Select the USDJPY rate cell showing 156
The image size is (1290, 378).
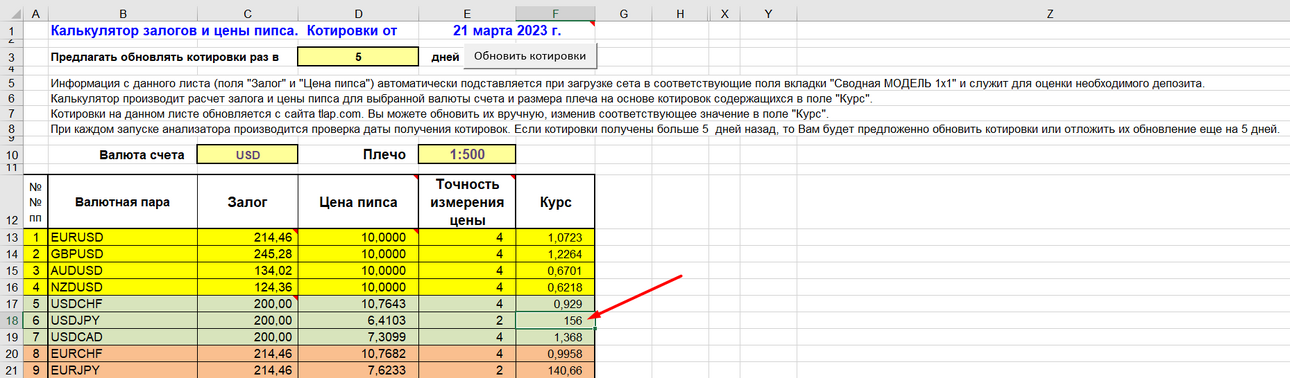[x=555, y=320]
